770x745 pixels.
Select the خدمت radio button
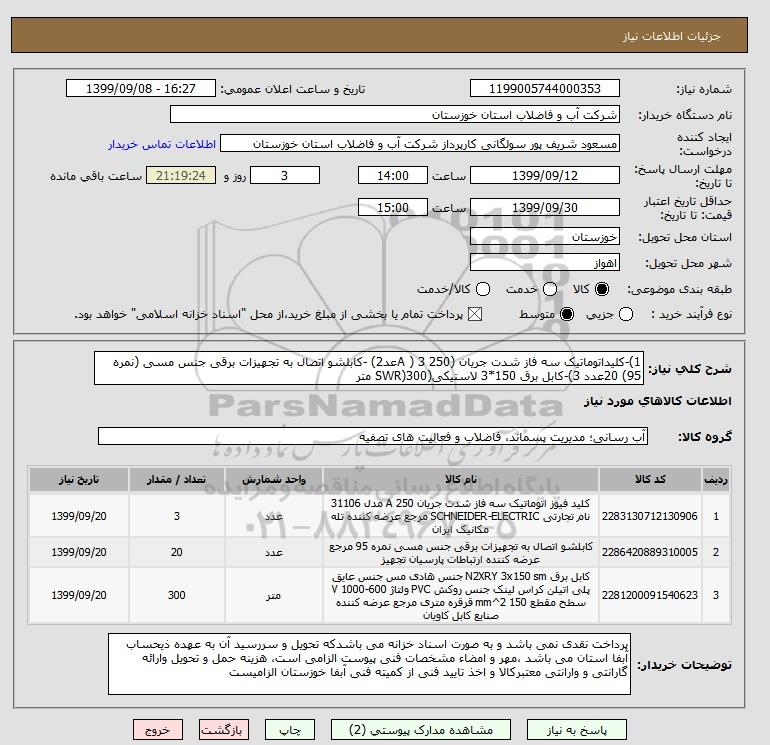[550, 289]
